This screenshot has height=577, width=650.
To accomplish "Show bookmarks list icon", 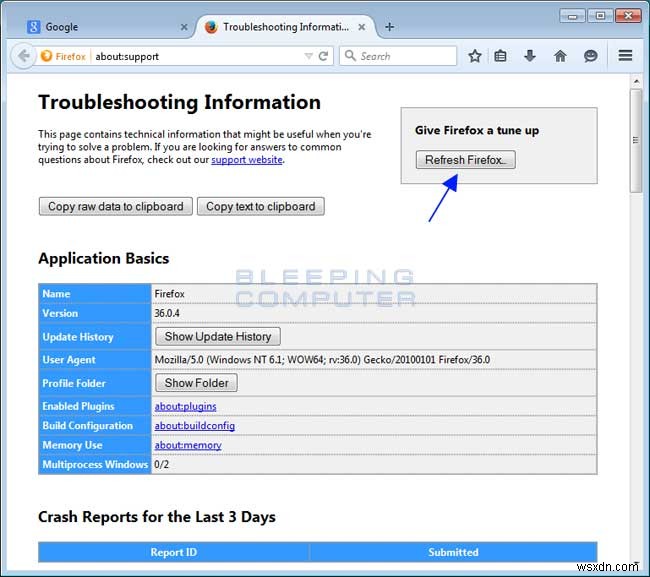I will 500,56.
